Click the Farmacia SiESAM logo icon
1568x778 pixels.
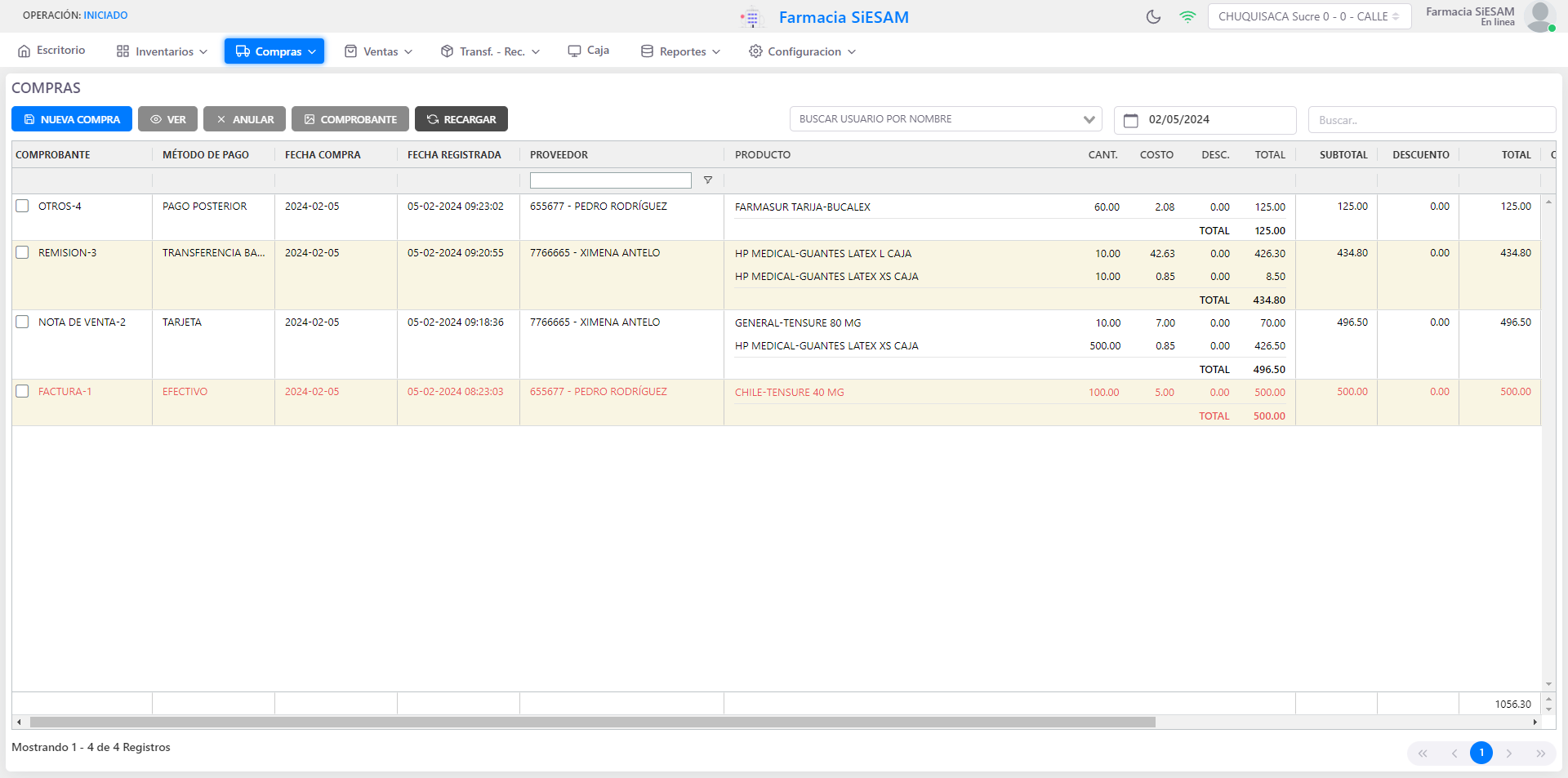coord(751,17)
